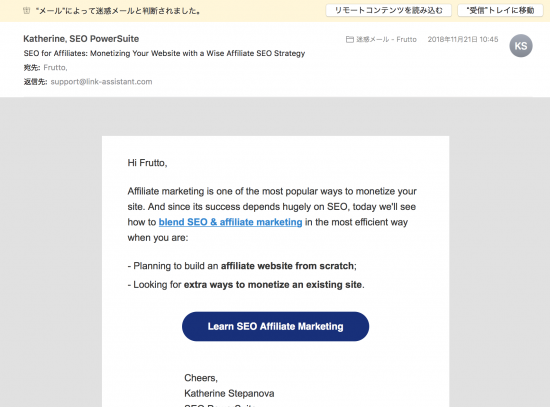Viewport: 550px width, 407px height.
Task: Click the junk mail icon in the banner
Action: (x=26, y=11)
